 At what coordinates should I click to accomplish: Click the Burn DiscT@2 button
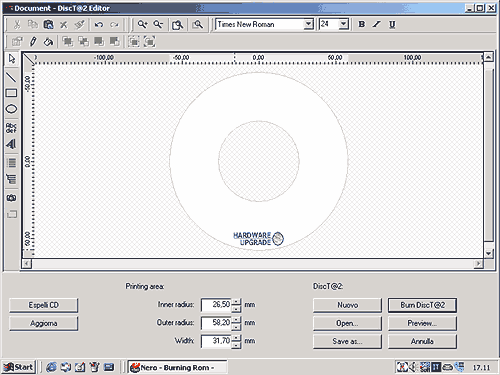click(422, 305)
